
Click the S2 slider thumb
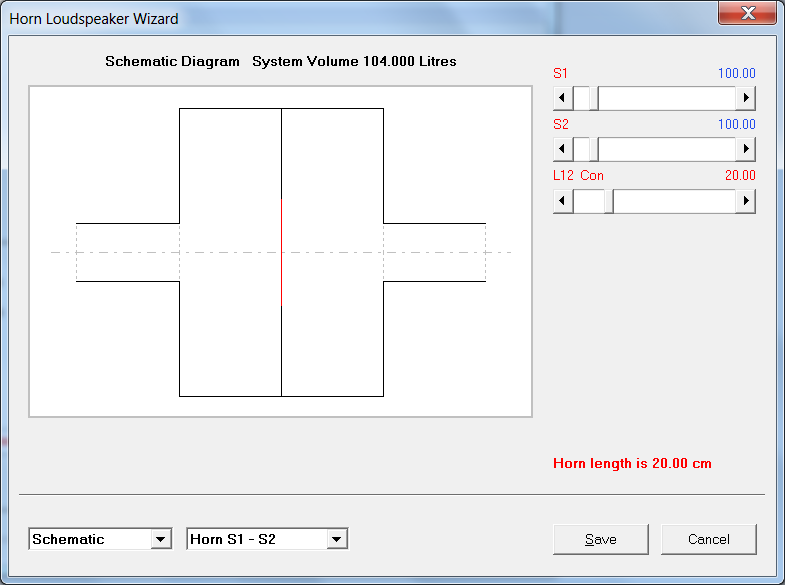tap(594, 149)
